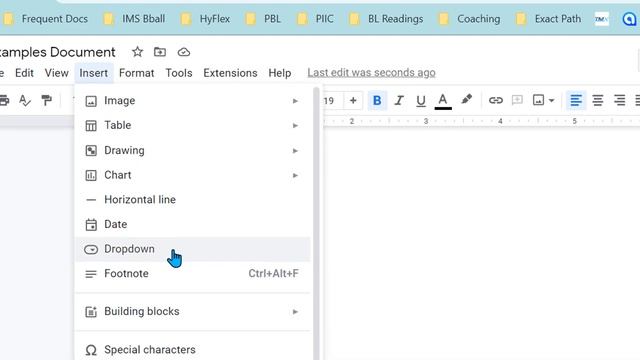Toggle bold formatting
The width and height of the screenshot is (640, 360).
377,100
